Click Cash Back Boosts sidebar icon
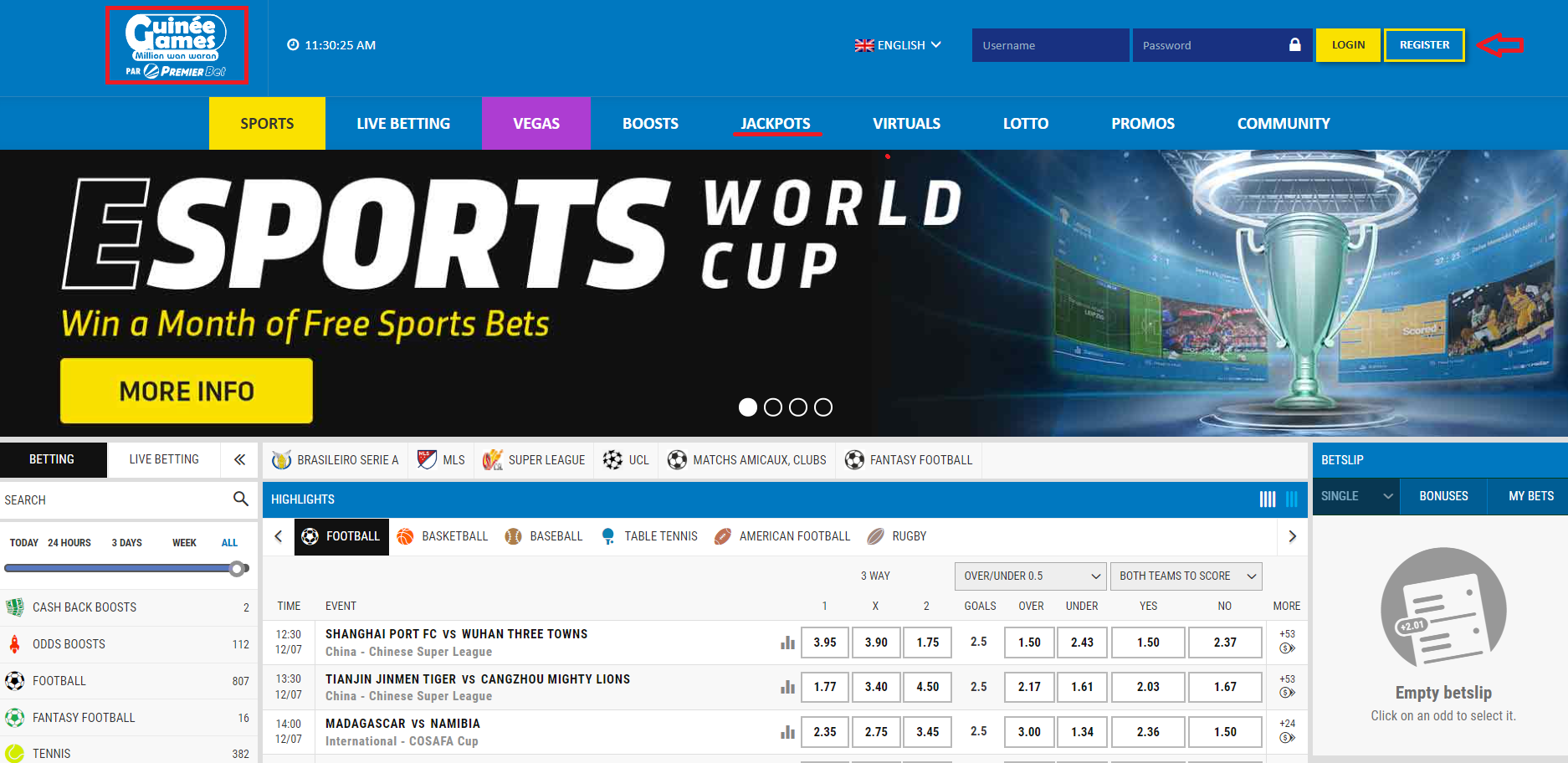The height and width of the screenshot is (763, 1568). (15, 607)
